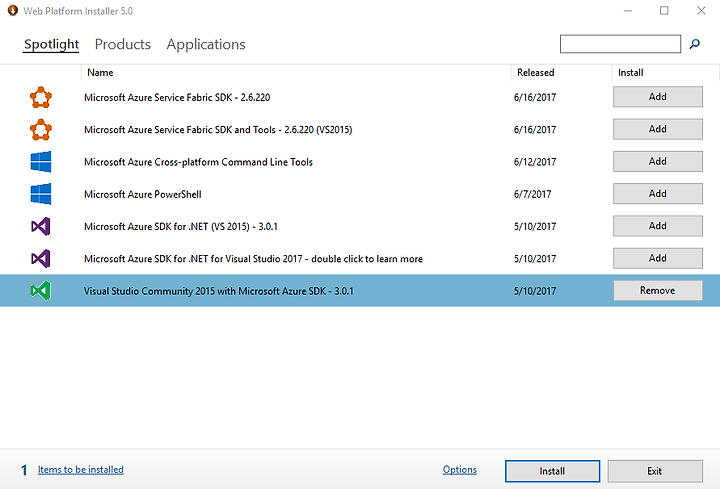This screenshot has height=489, width=720.
Task: Click the Service Fabric SDK and Tools row icon
Action: (41, 129)
